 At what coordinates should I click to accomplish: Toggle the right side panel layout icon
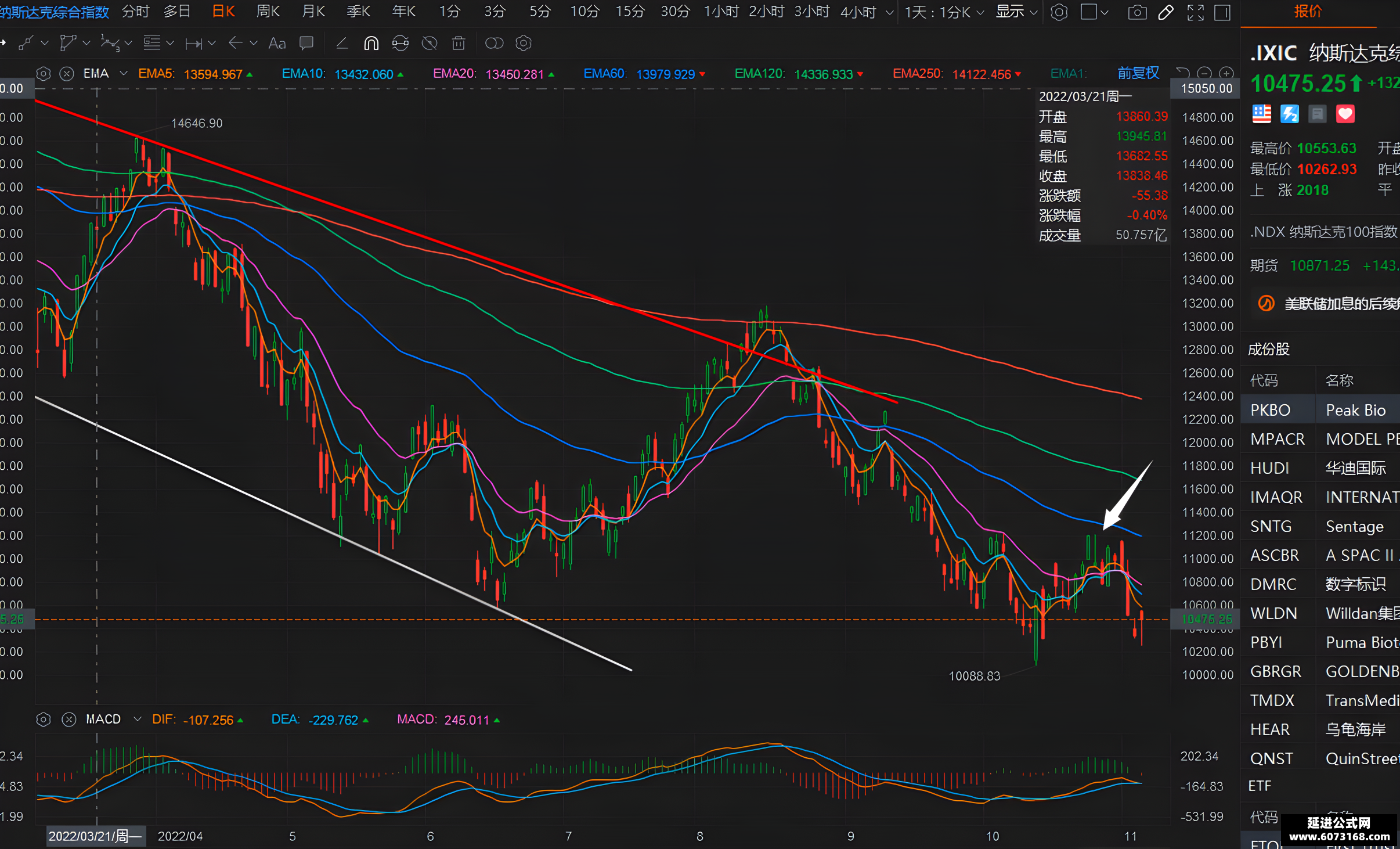pos(1222,12)
